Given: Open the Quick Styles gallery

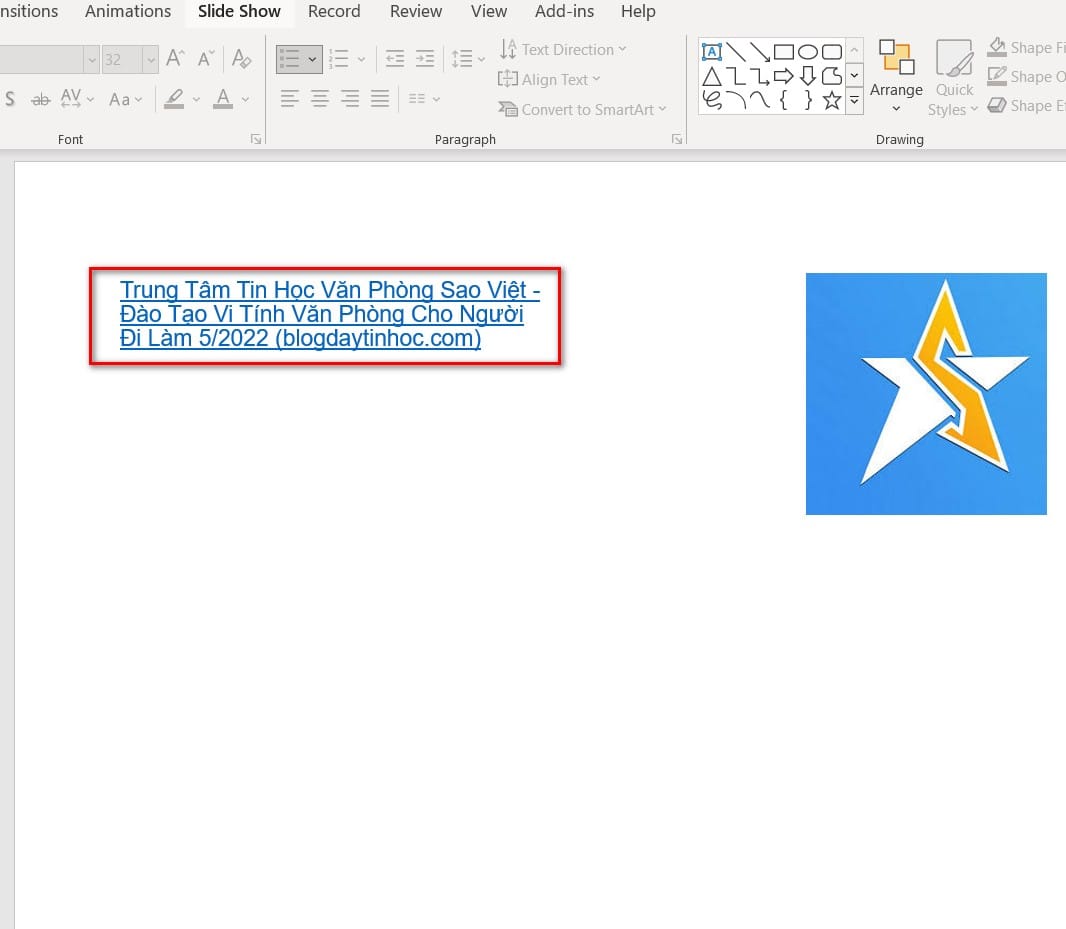Looking at the screenshot, I should click(x=953, y=77).
